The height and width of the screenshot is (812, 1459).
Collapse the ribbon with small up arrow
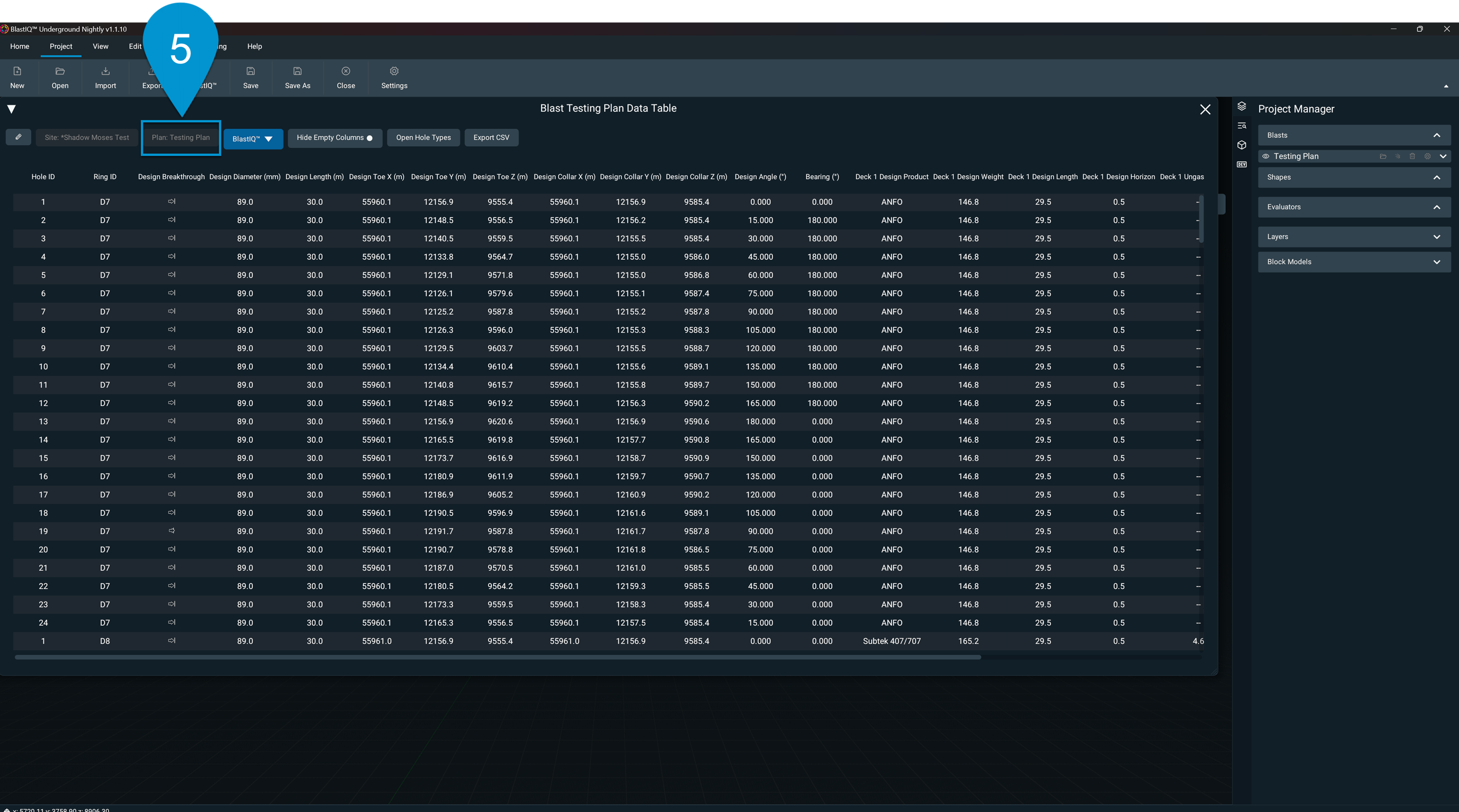(1446, 86)
